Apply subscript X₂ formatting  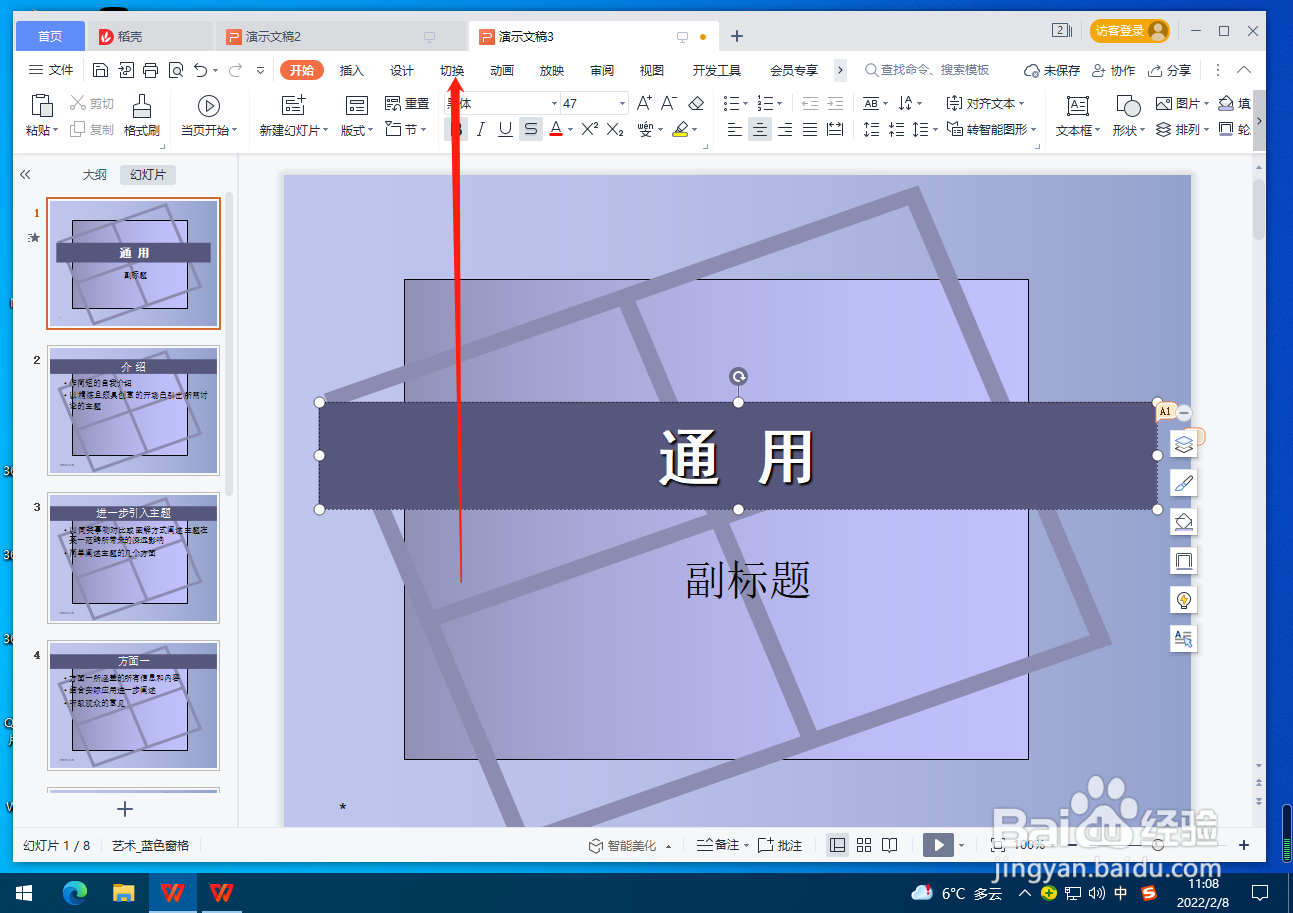[x=615, y=129]
